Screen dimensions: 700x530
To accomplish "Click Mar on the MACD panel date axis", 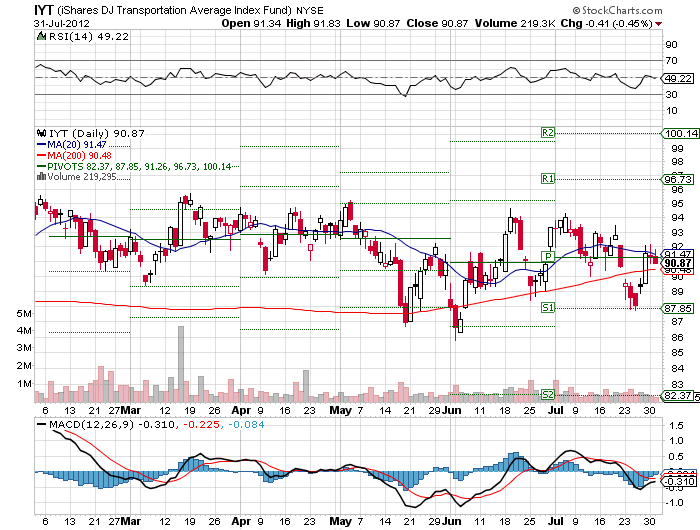I will [131, 521].
